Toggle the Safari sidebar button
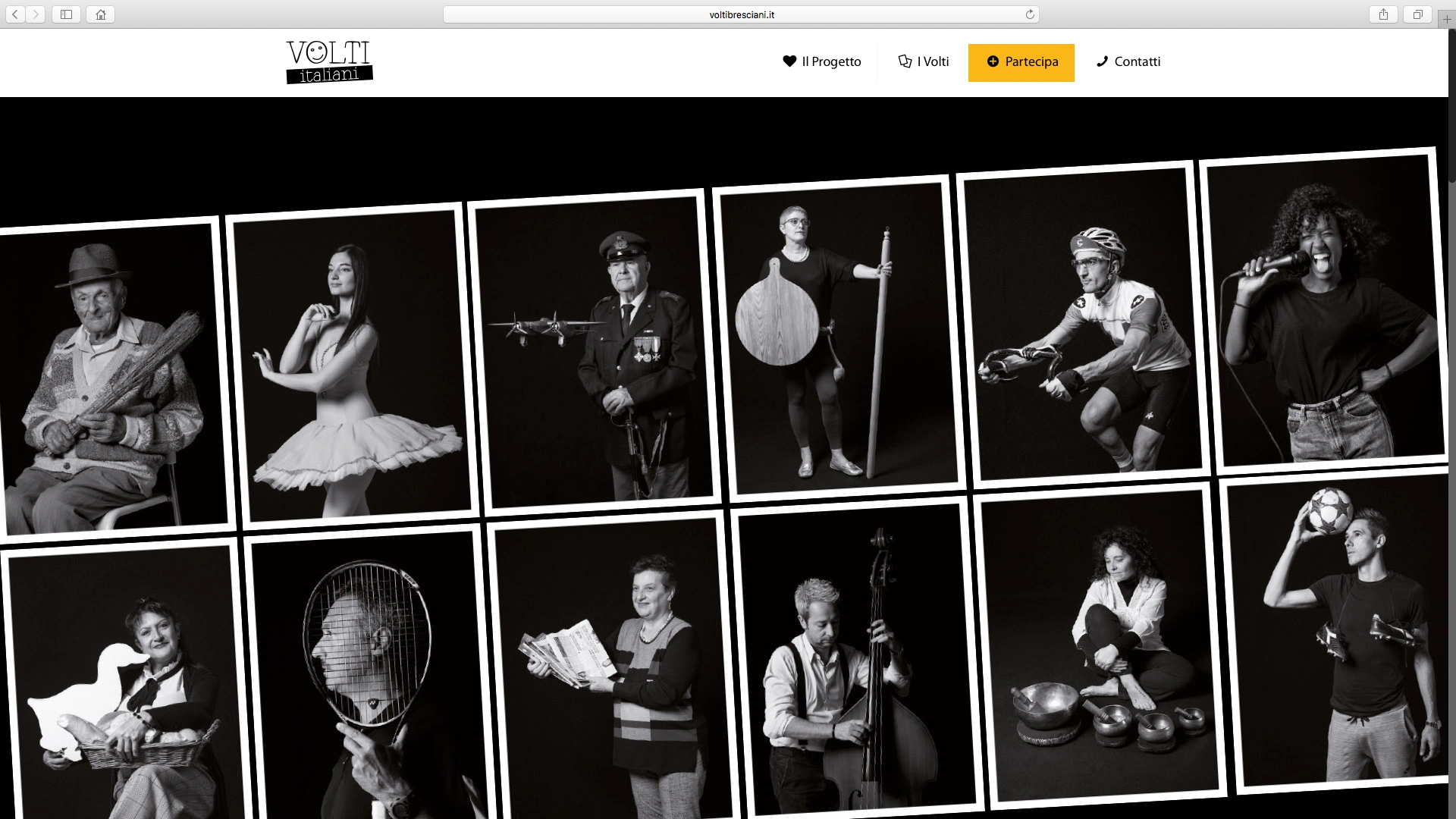 point(66,14)
